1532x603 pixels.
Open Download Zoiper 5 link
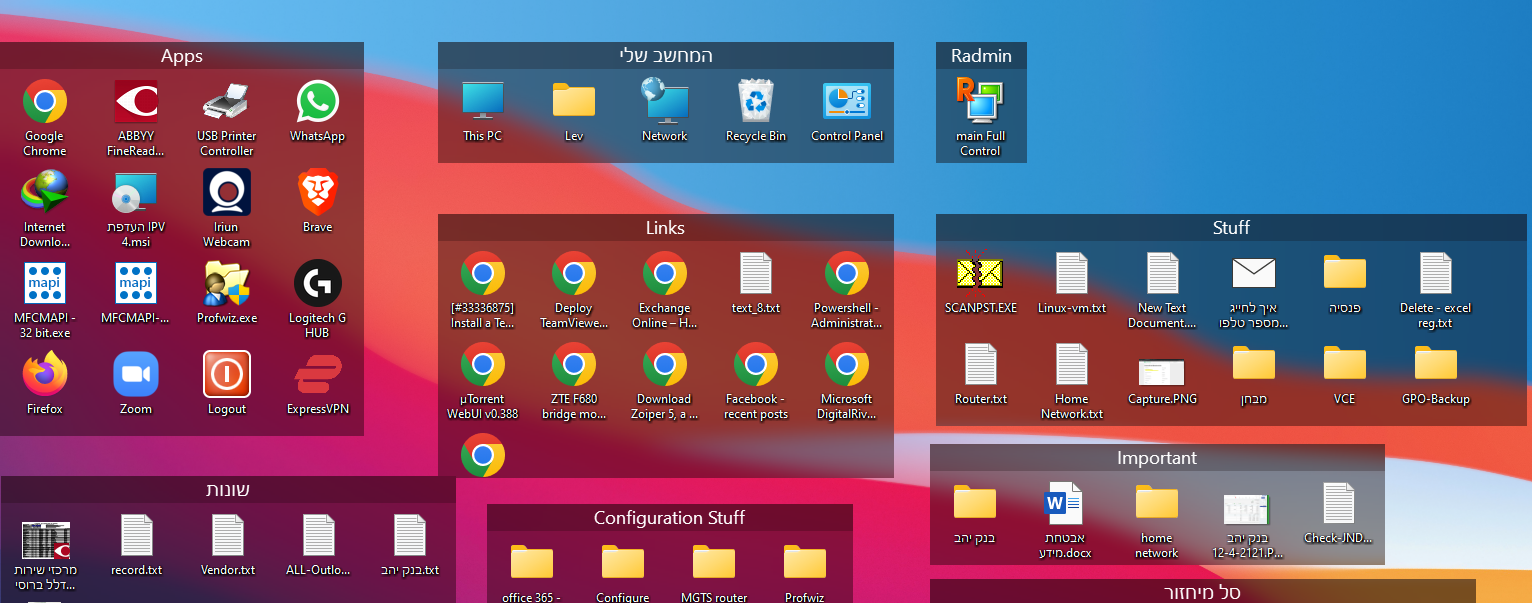click(x=665, y=364)
